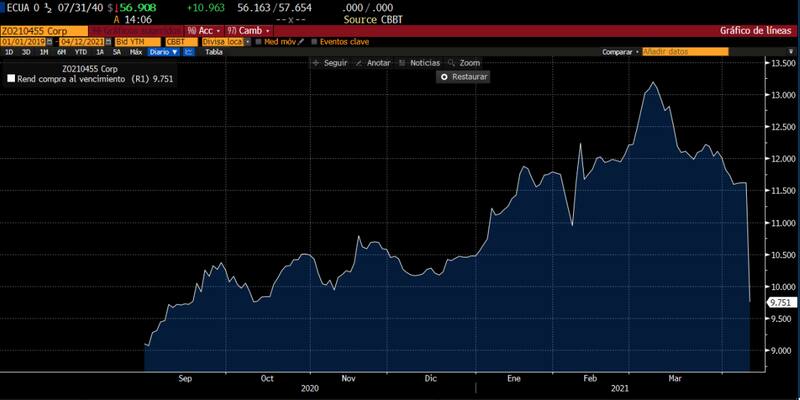This screenshot has width=800, height=400.
Task: Enable the Eventos clave checkbox
Action: [314, 41]
